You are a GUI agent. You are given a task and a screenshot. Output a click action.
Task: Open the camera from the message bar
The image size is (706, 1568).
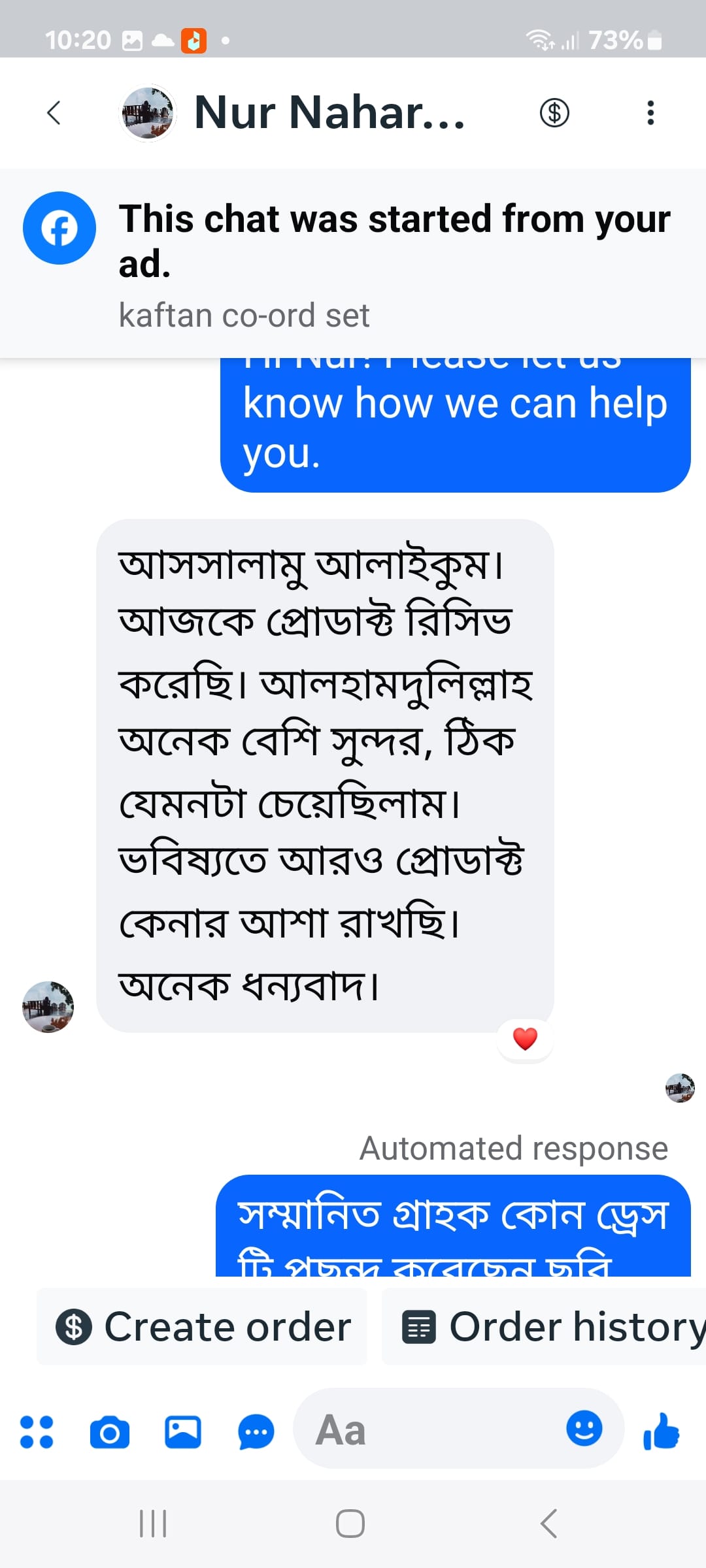(110, 1428)
